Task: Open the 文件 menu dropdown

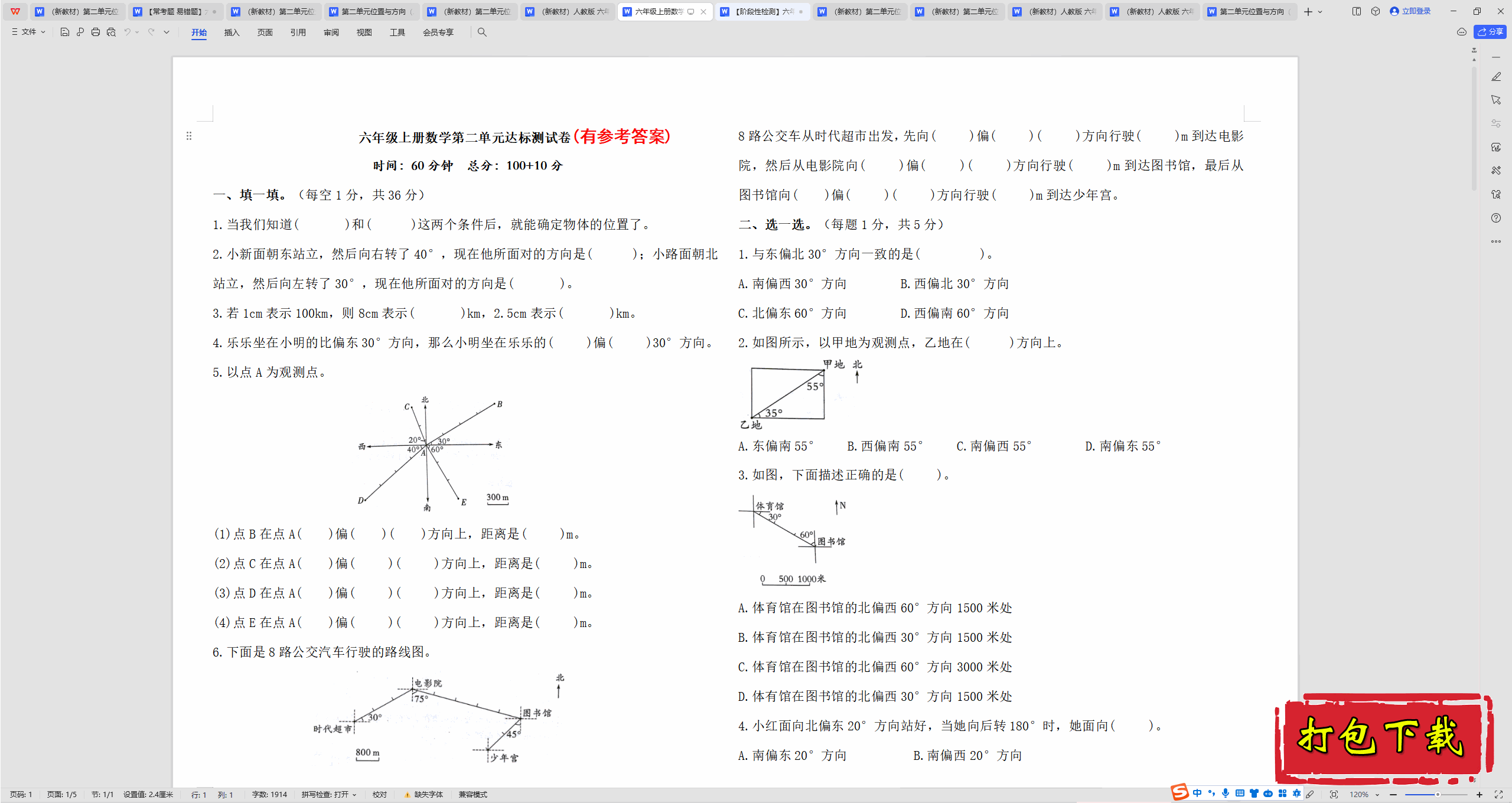Action: (x=28, y=32)
